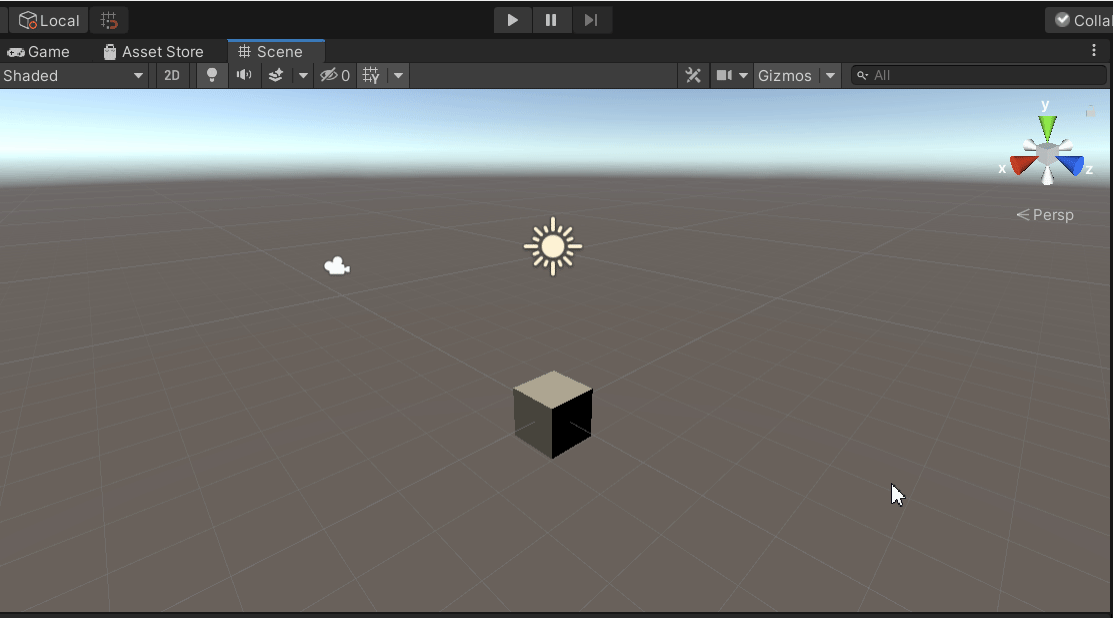The height and width of the screenshot is (618, 1113).
Task: Toggle scene grid visibility icon
Action: click(x=371, y=75)
